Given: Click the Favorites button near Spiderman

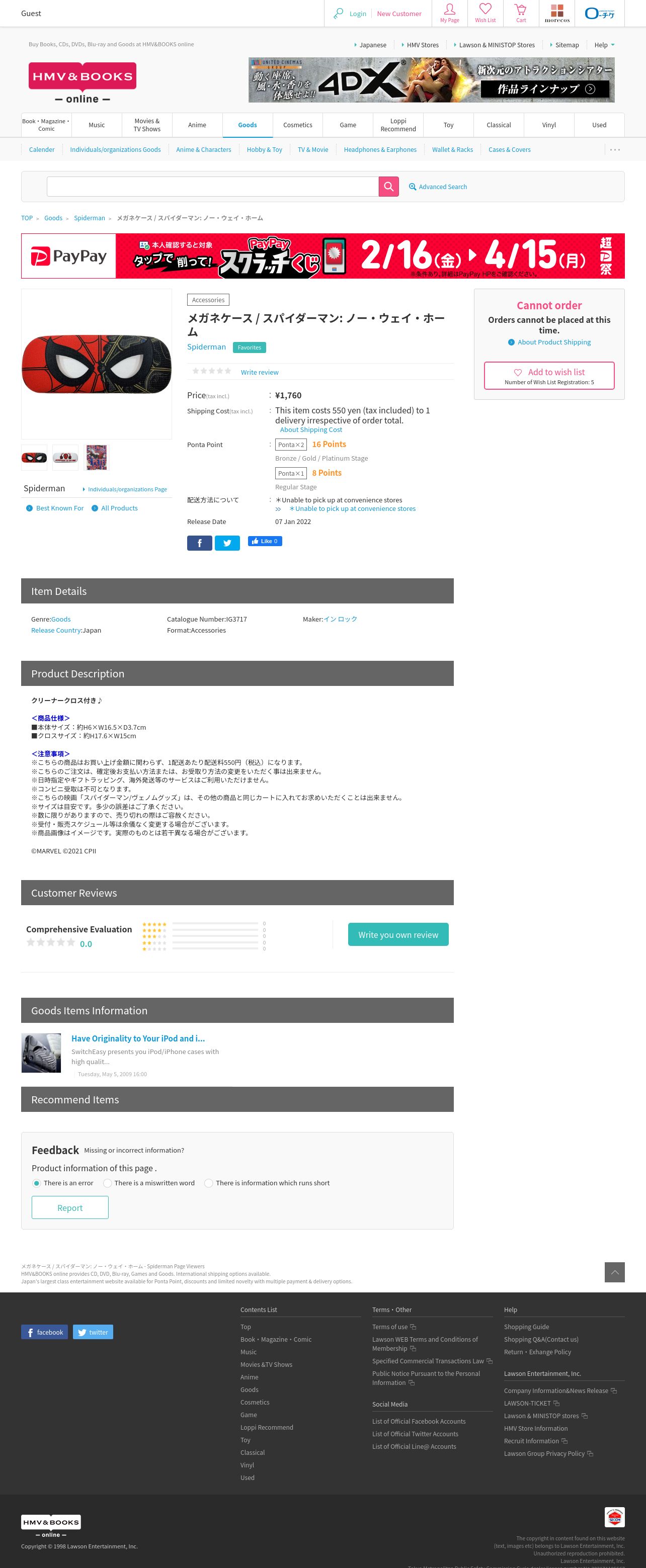Looking at the screenshot, I should [249, 347].
